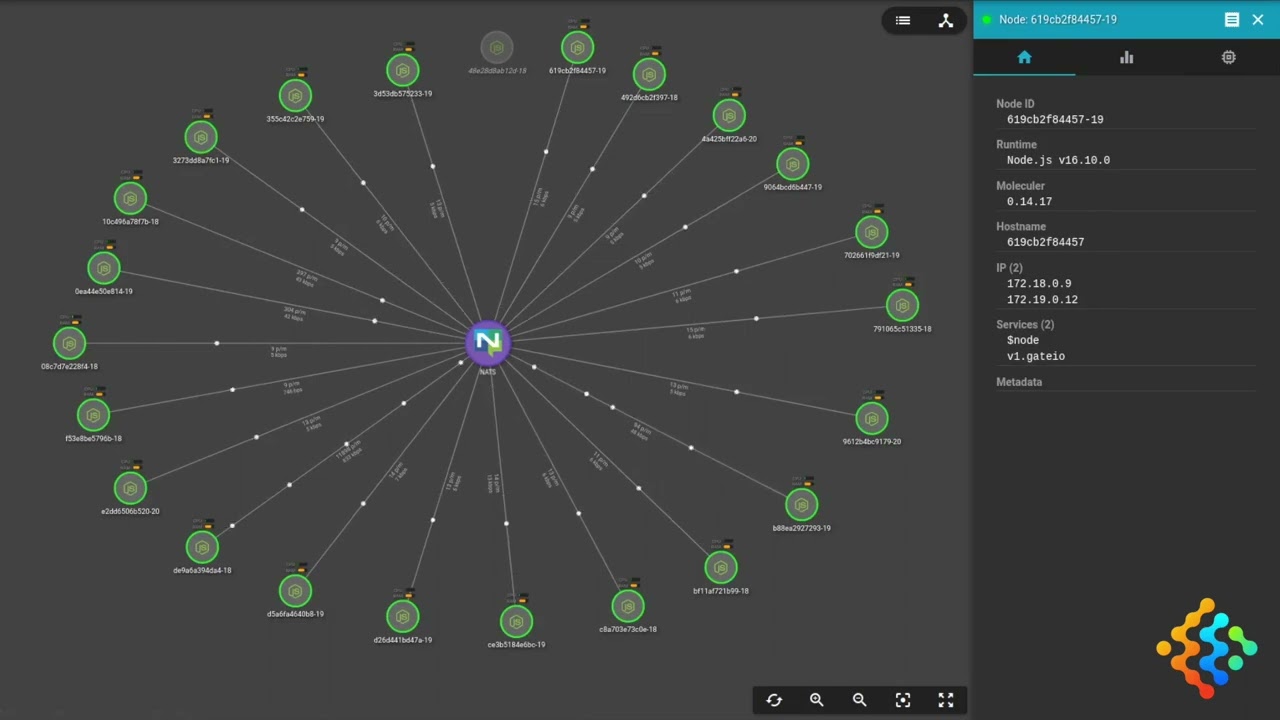
Task: Select node 08c7d7e228f4-18
Action: (69, 343)
